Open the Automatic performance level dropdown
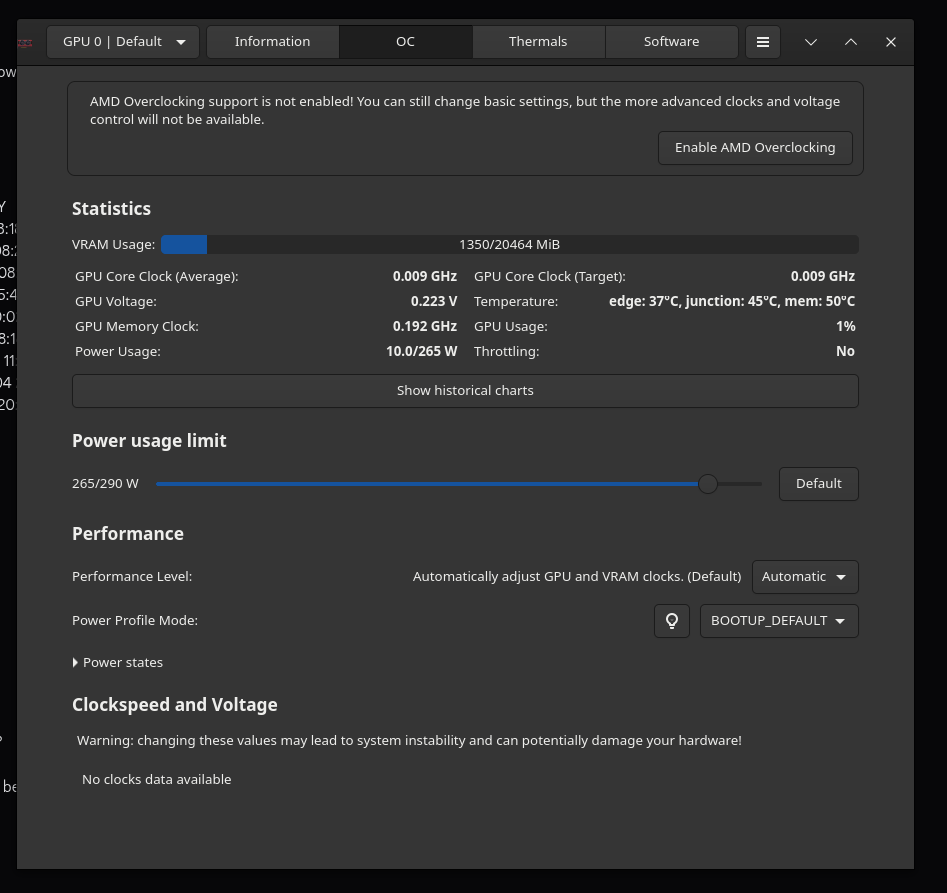The width and height of the screenshot is (947, 893). [804, 577]
